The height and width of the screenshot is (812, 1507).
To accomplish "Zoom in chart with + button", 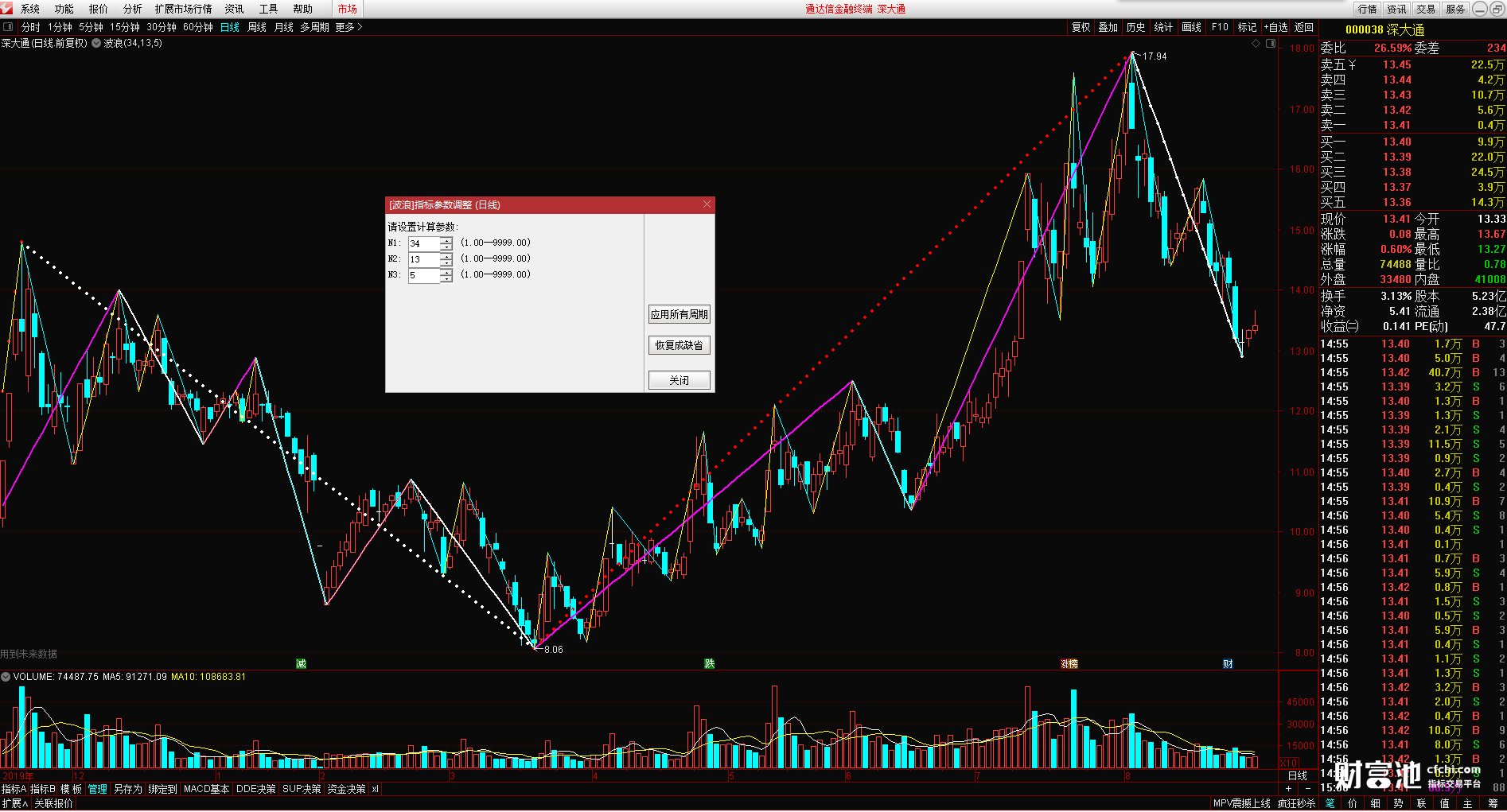I will [1289, 788].
